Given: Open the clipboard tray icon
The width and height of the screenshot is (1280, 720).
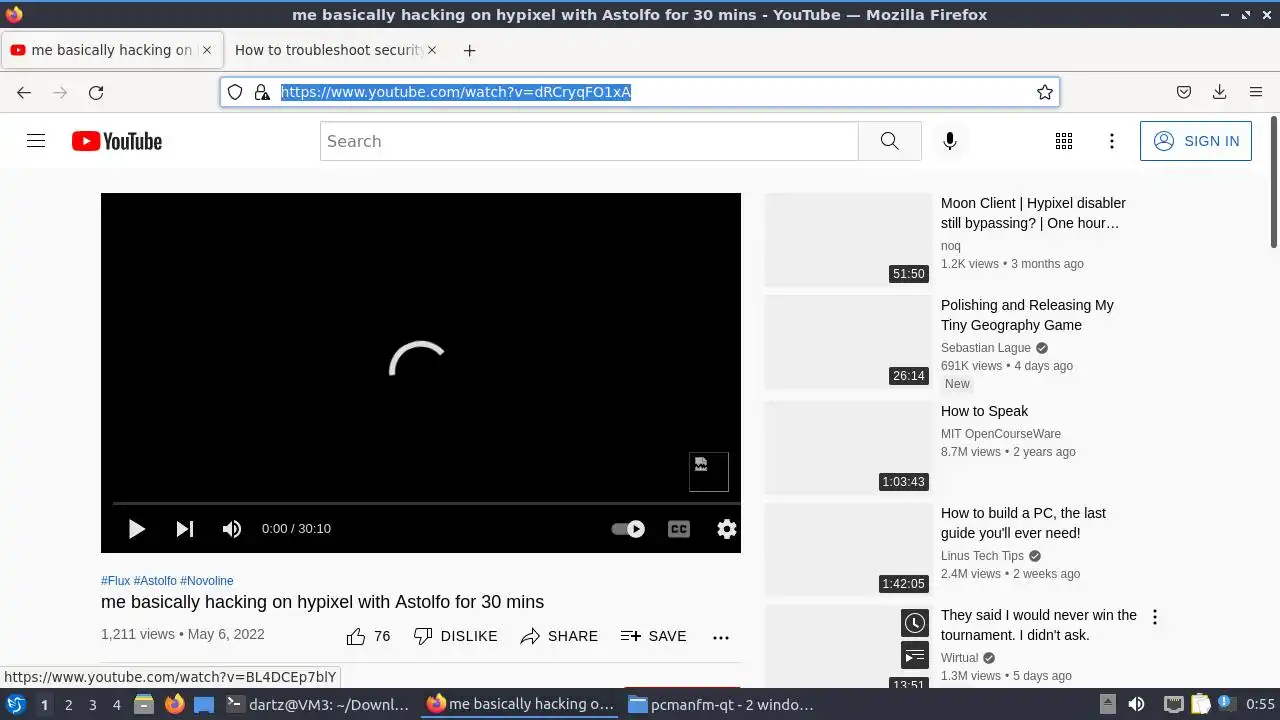Looking at the screenshot, I should (x=1199, y=705).
